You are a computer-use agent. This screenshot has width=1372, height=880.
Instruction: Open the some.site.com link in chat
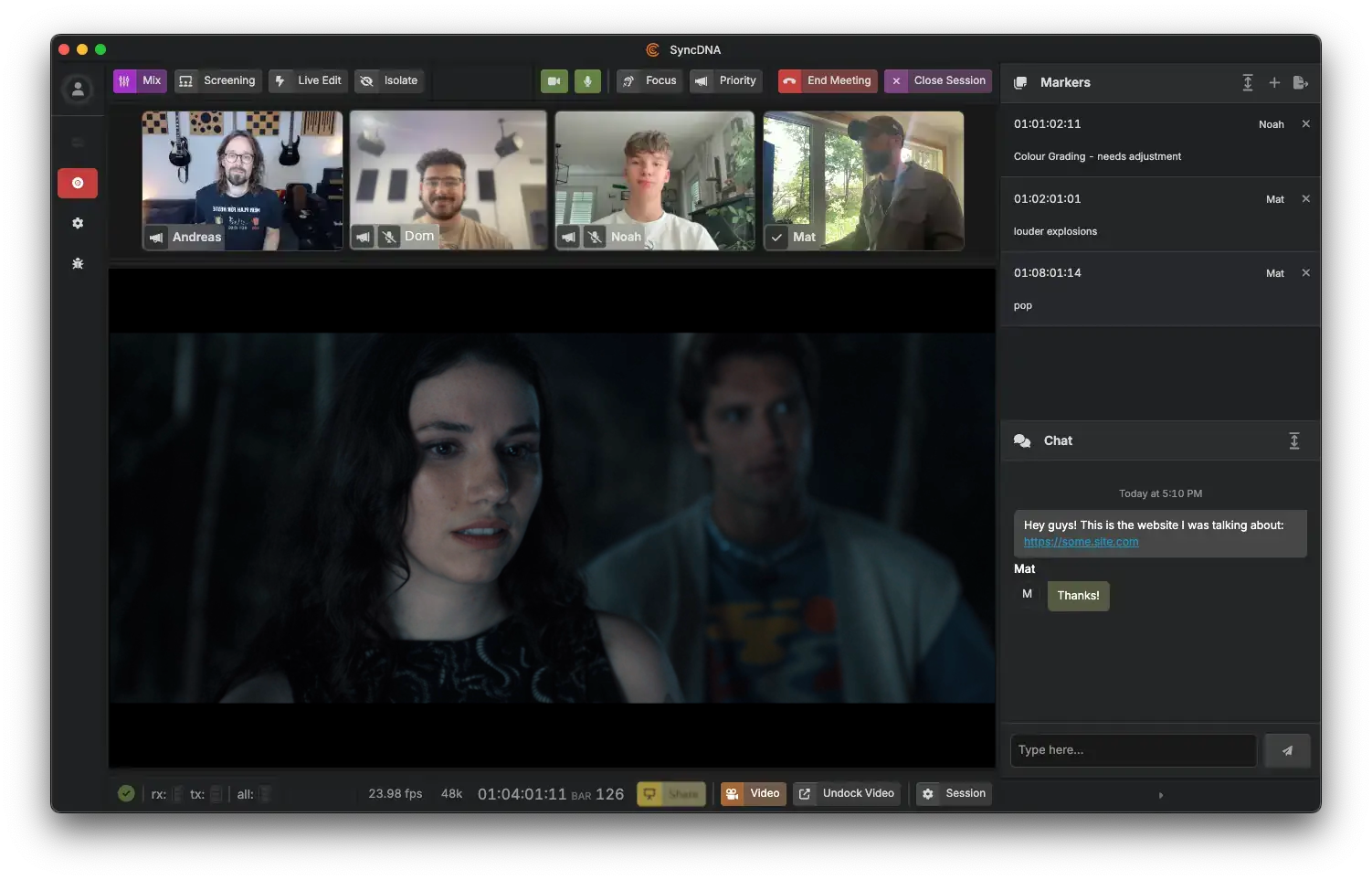point(1081,542)
